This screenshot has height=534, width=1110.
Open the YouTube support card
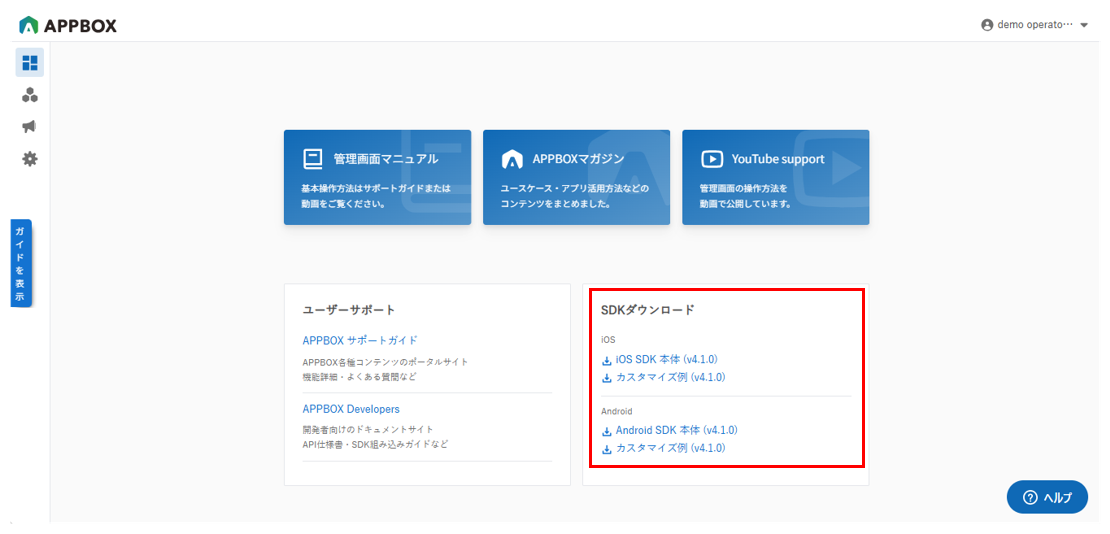pos(775,177)
